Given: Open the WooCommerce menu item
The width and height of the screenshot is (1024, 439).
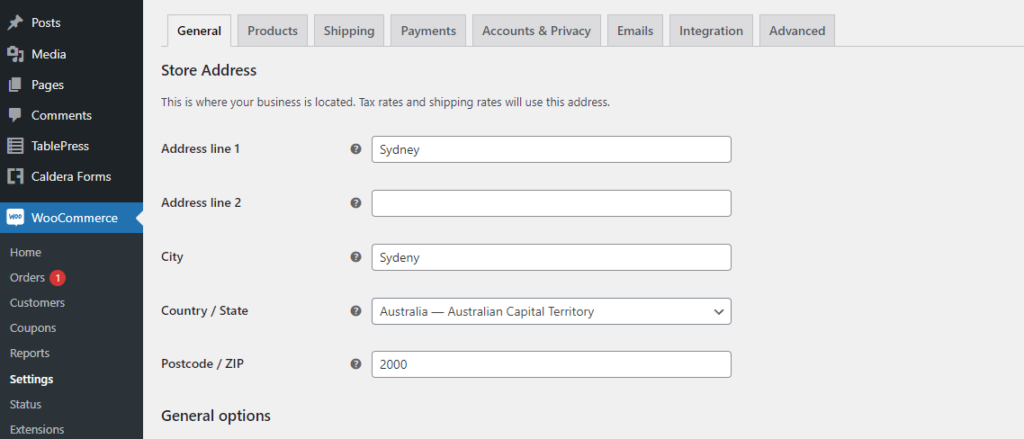Looking at the screenshot, I should (71, 218).
